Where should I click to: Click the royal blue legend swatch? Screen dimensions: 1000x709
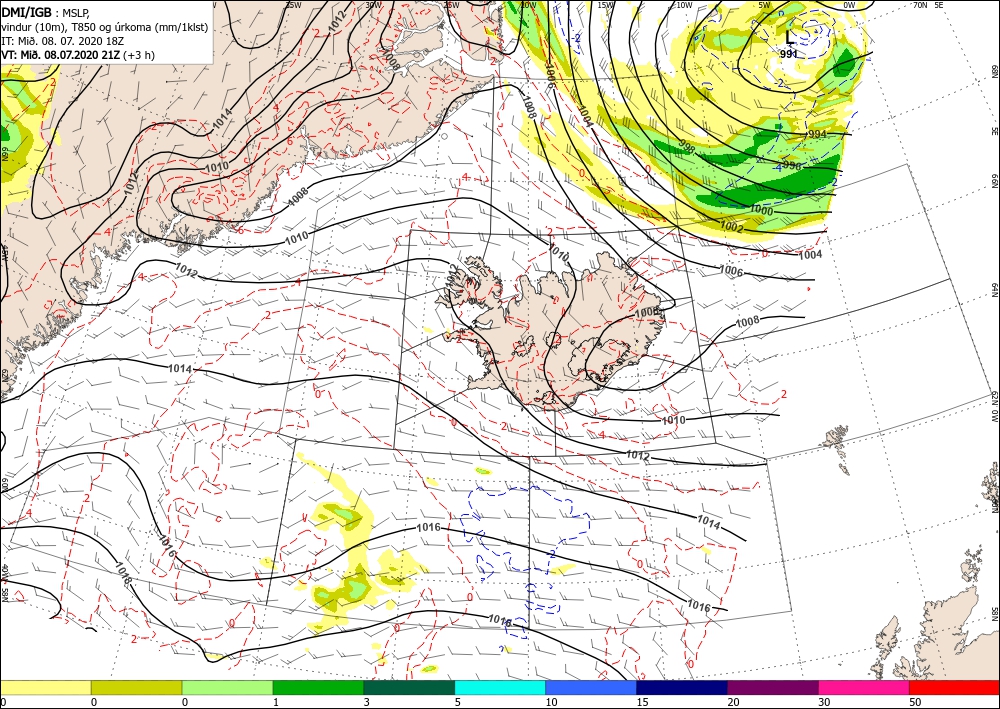pos(591,687)
